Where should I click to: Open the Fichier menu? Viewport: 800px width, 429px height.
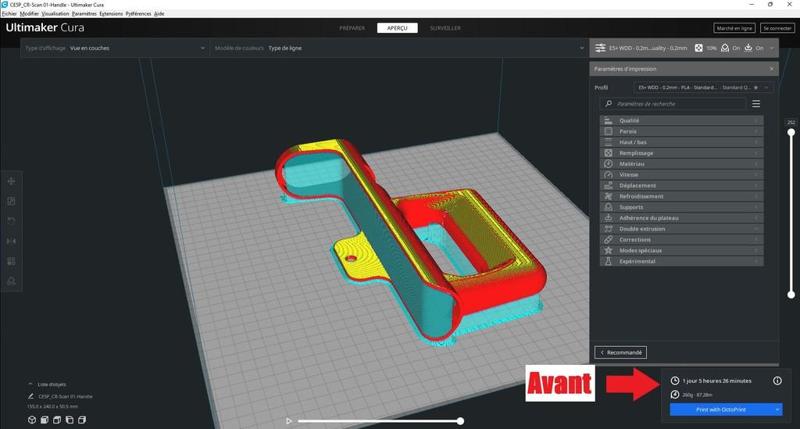(x=9, y=14)
